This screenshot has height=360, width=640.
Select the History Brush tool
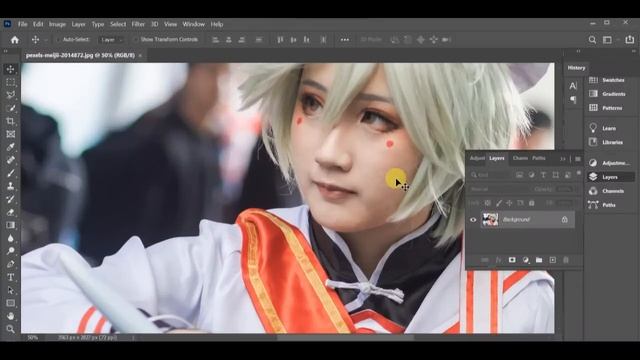[x=11, y=199]
